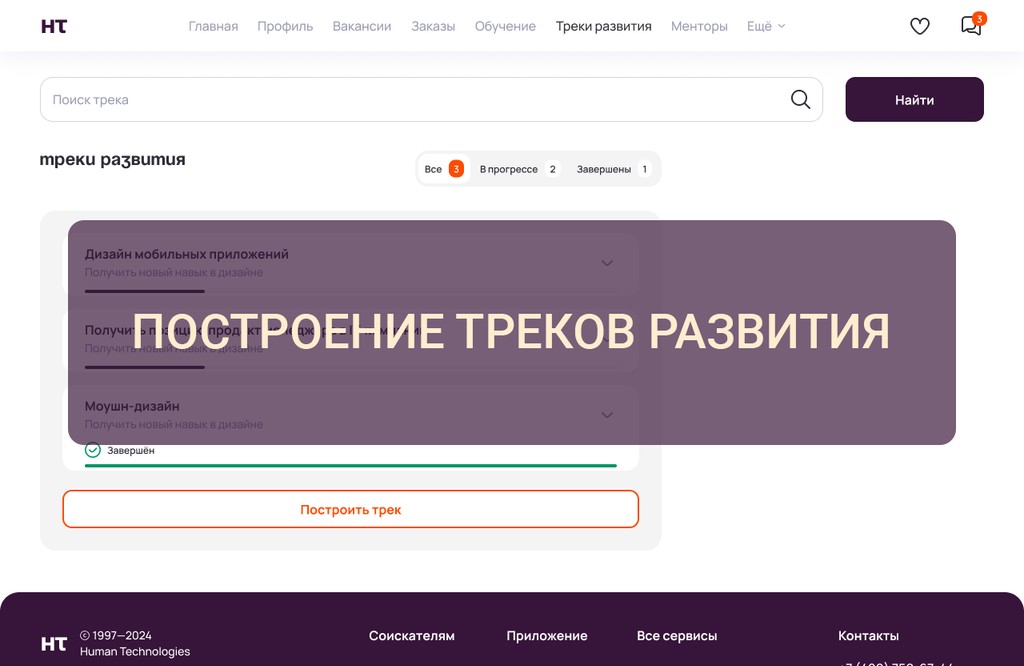Image resolution: width=1024 pixels, height=666 pixels.
Task: Click the Найти button
Action: coord(914,99)
